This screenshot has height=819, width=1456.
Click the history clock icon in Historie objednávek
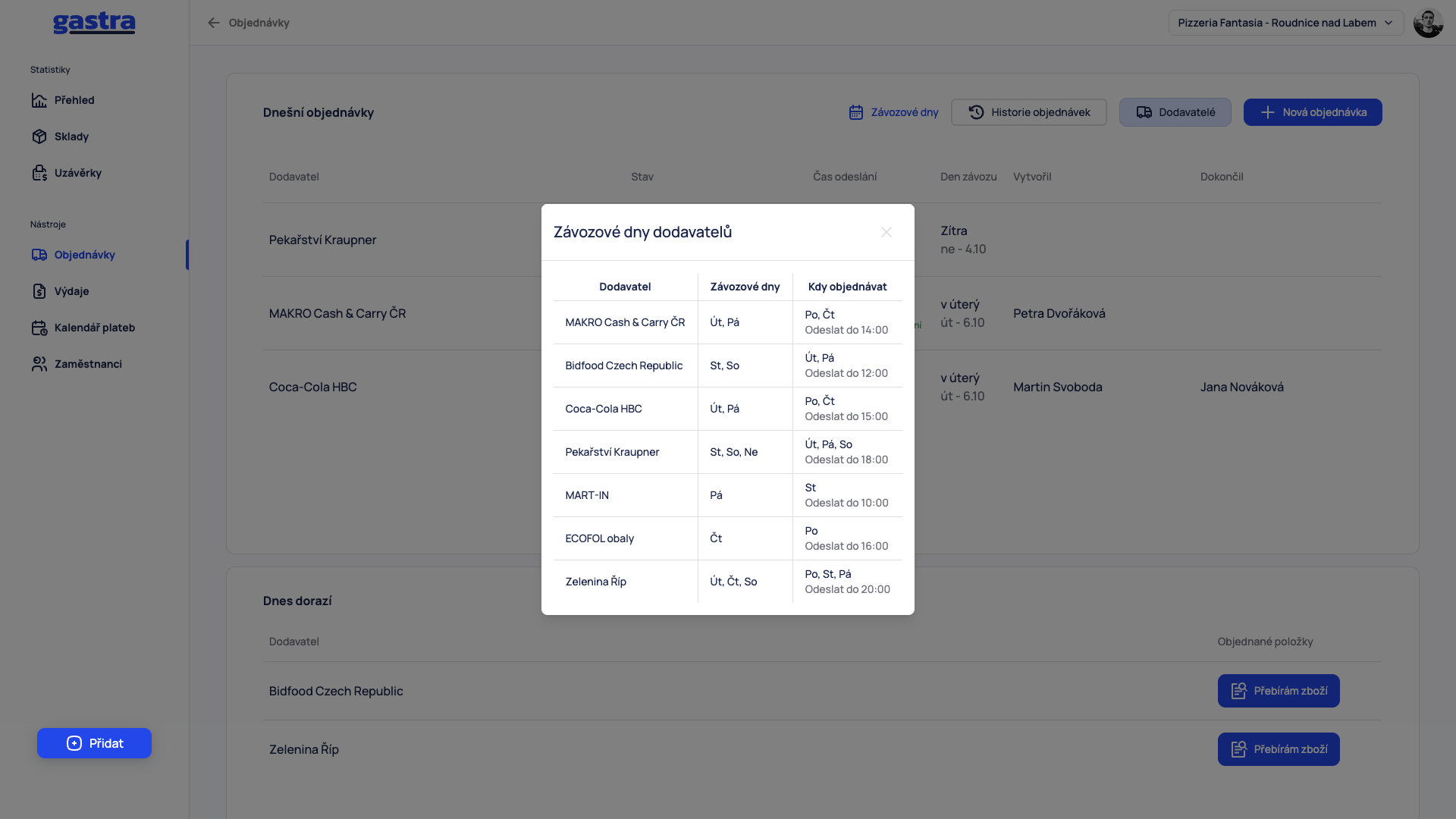tap(976, 112)
